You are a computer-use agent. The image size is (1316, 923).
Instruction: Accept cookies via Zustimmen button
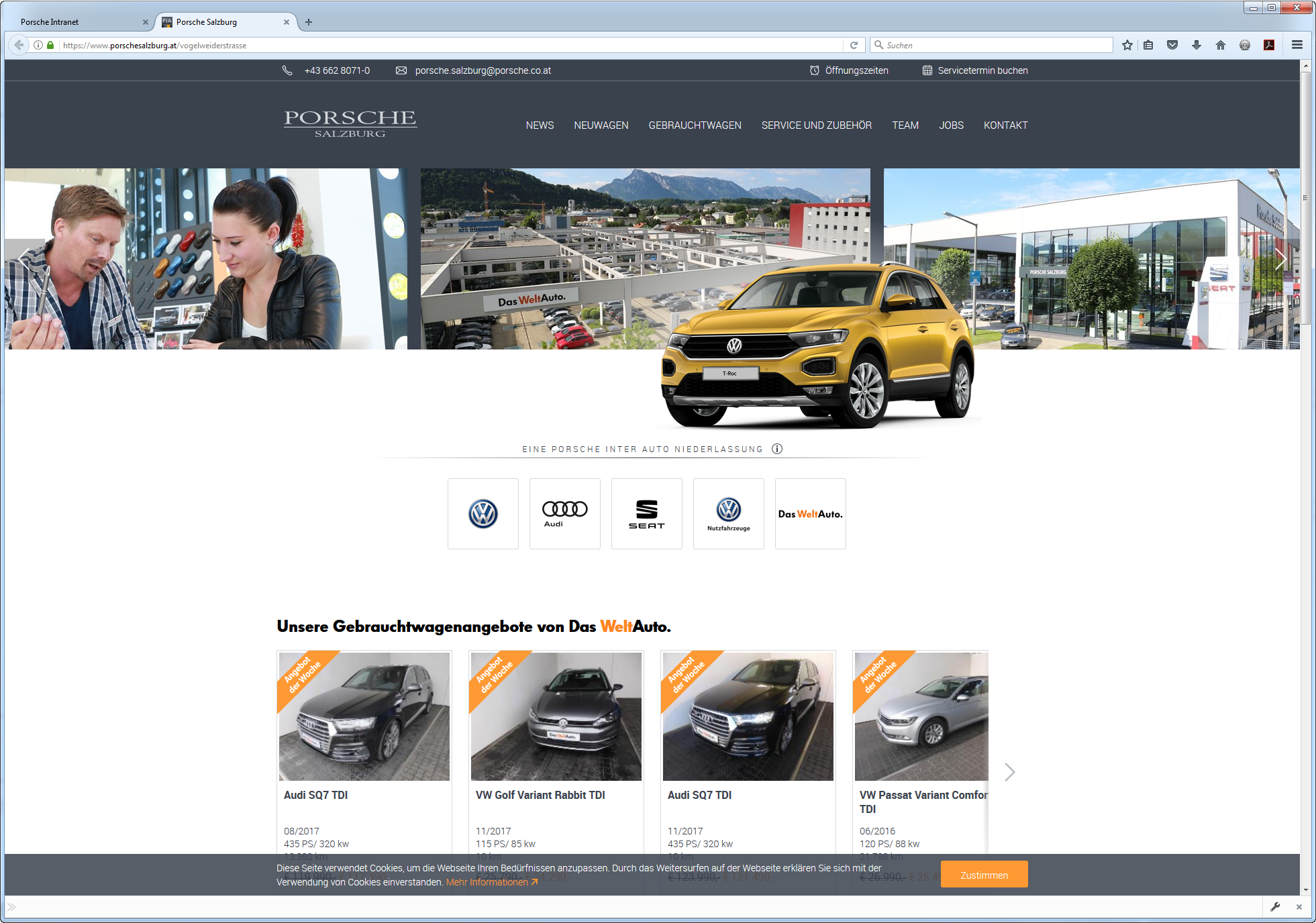pos(984,874)
